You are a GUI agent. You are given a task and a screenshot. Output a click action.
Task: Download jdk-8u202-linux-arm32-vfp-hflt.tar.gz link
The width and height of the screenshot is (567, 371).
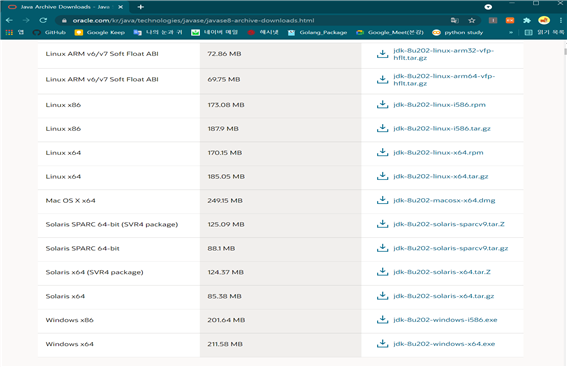pos(444,54)
